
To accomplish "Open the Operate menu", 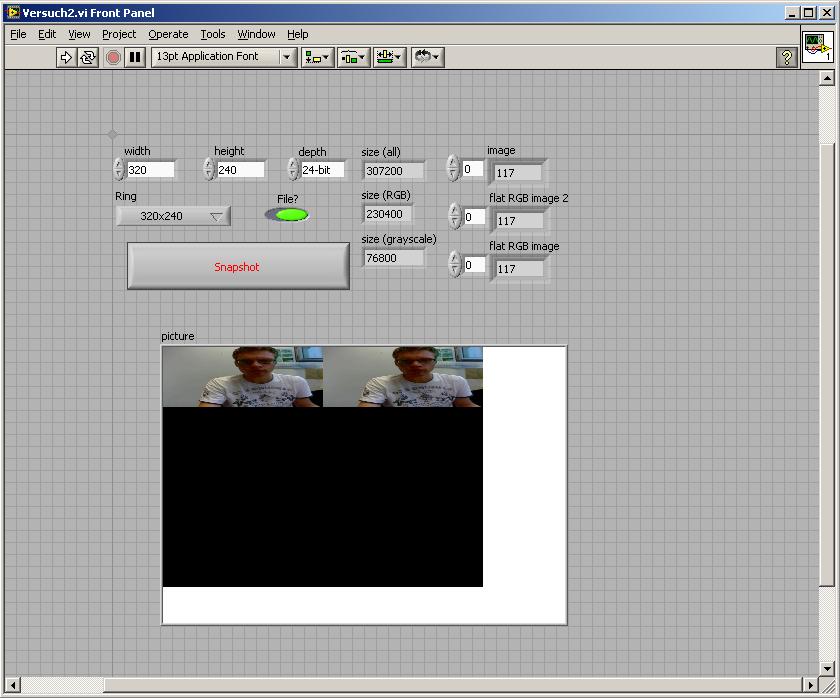I will click(168, 34).
